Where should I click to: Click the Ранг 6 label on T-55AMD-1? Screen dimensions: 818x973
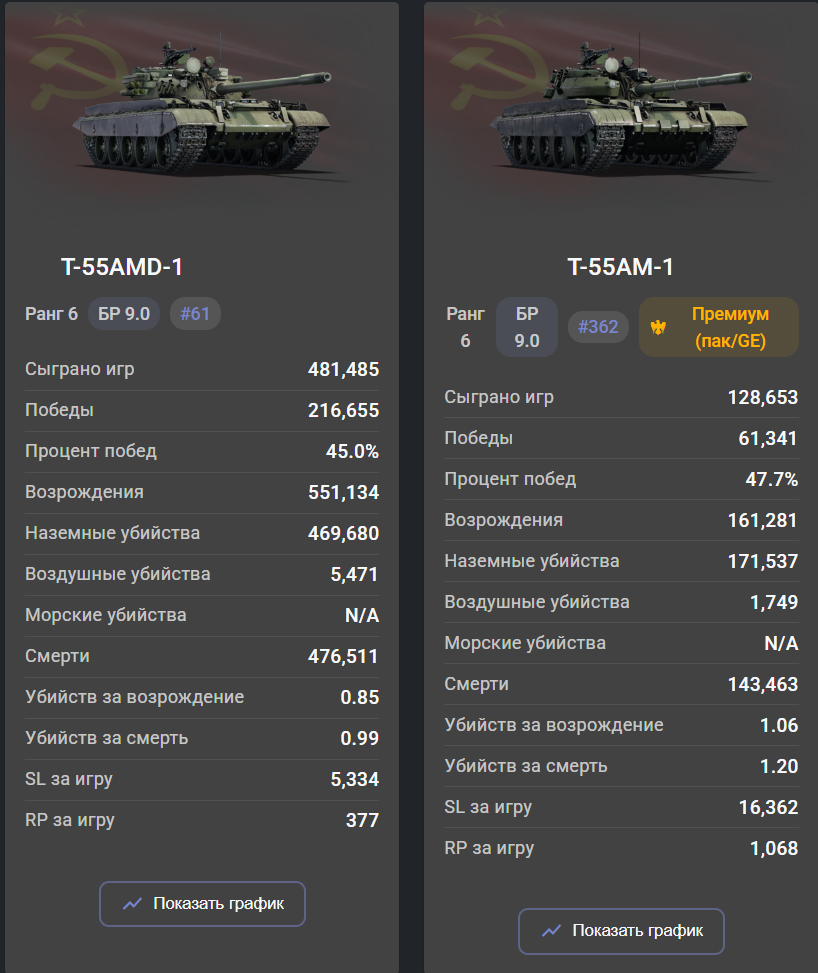click(52, 314)
